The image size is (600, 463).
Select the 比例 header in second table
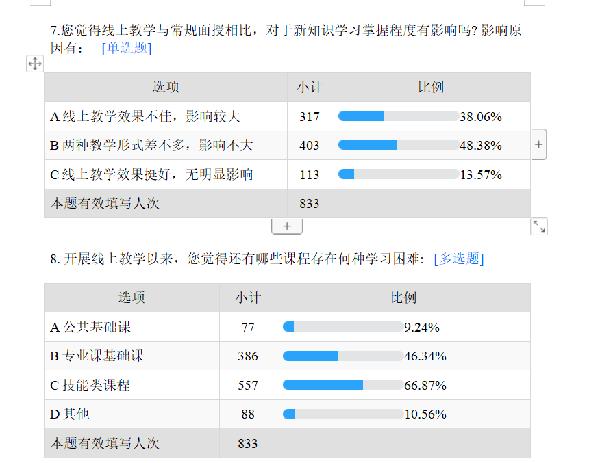pyautogui.click(x=404, y=297)
